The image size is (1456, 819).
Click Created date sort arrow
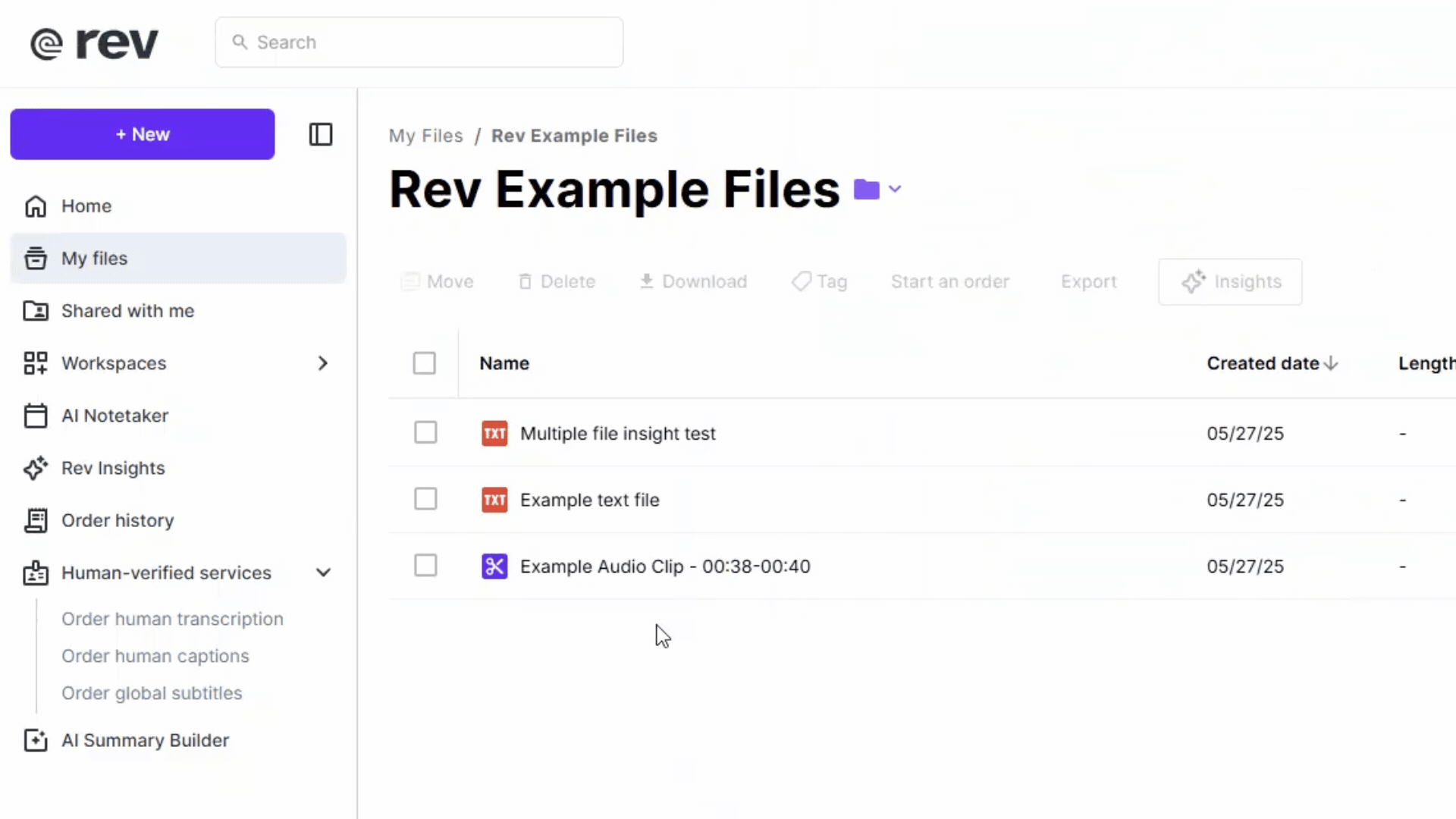tap(1331, 364)
